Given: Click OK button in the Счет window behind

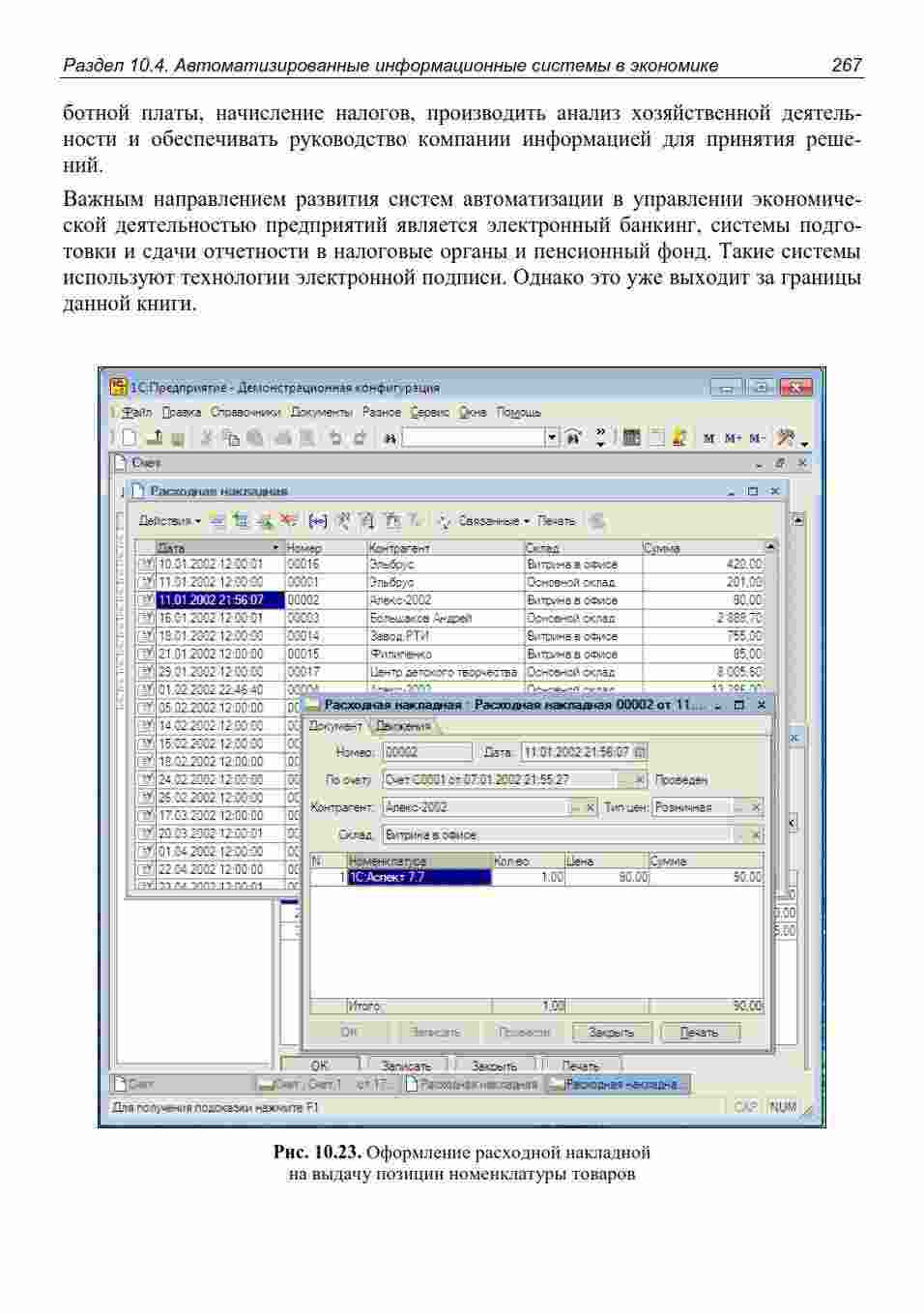Looking at the screenshot, I should pos(320,1065).
